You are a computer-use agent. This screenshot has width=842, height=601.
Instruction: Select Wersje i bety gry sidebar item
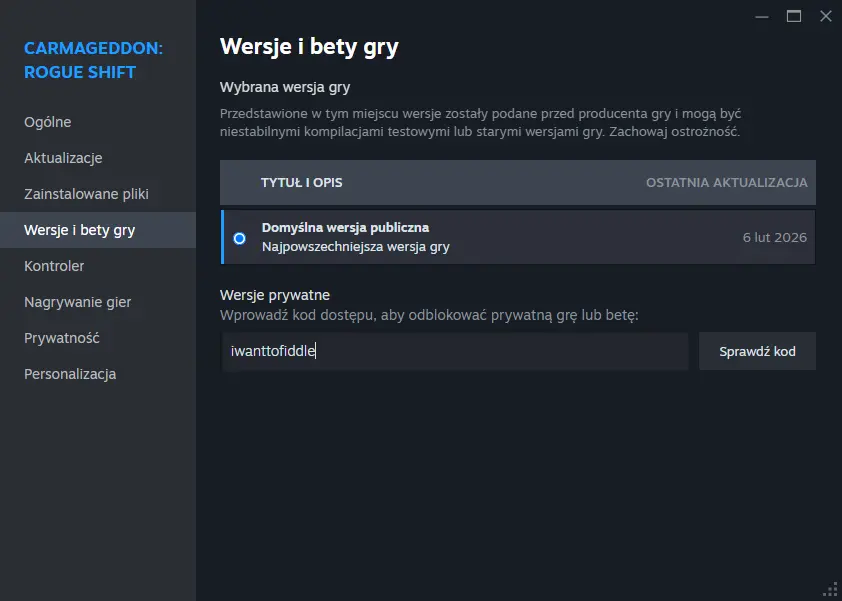tap(80, 230)
